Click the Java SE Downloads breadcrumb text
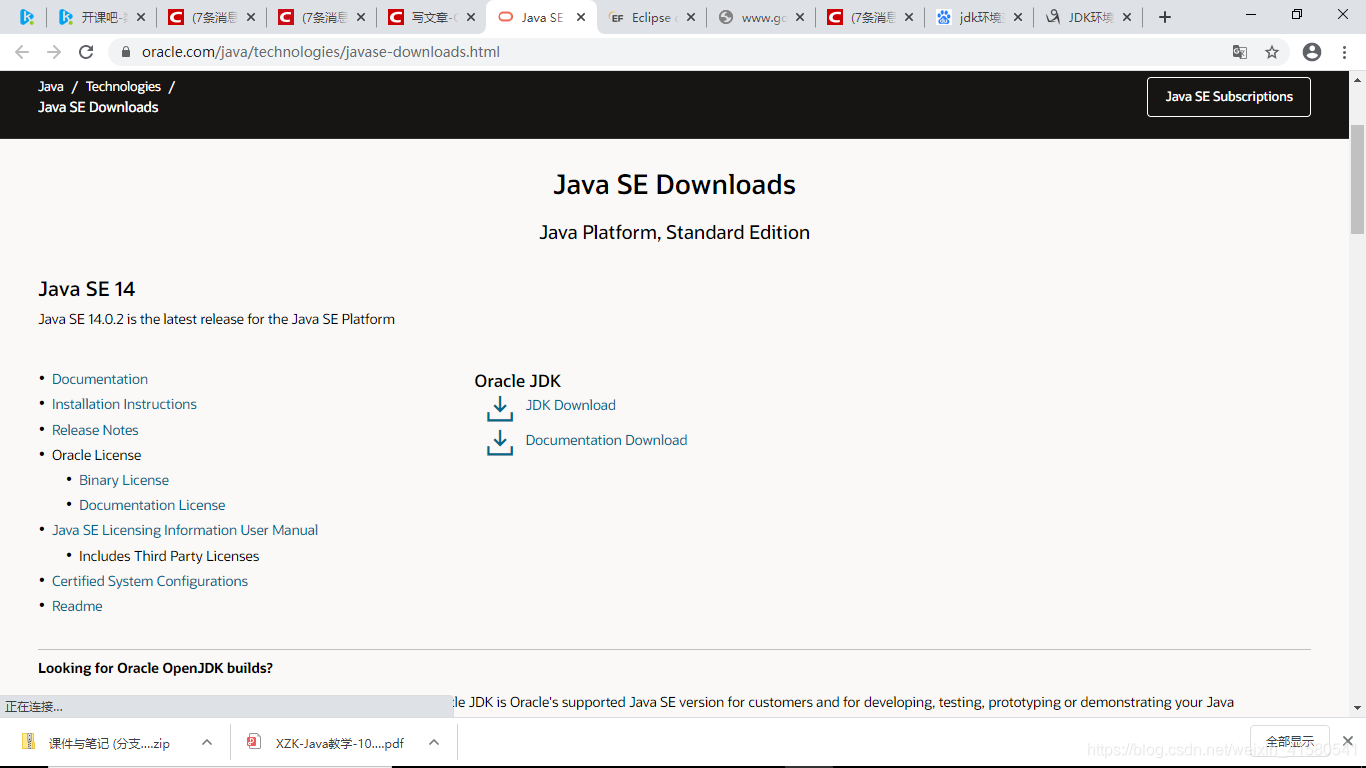The height and width of the screenshot is (768, 1366). point(98,107)
